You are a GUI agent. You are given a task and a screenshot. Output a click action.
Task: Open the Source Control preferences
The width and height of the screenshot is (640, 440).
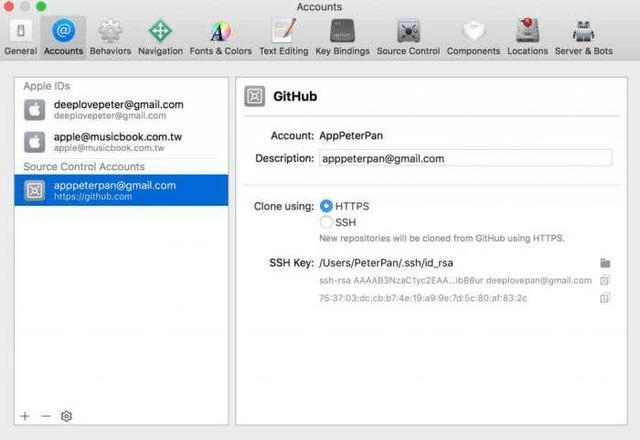tap(408, 38)
